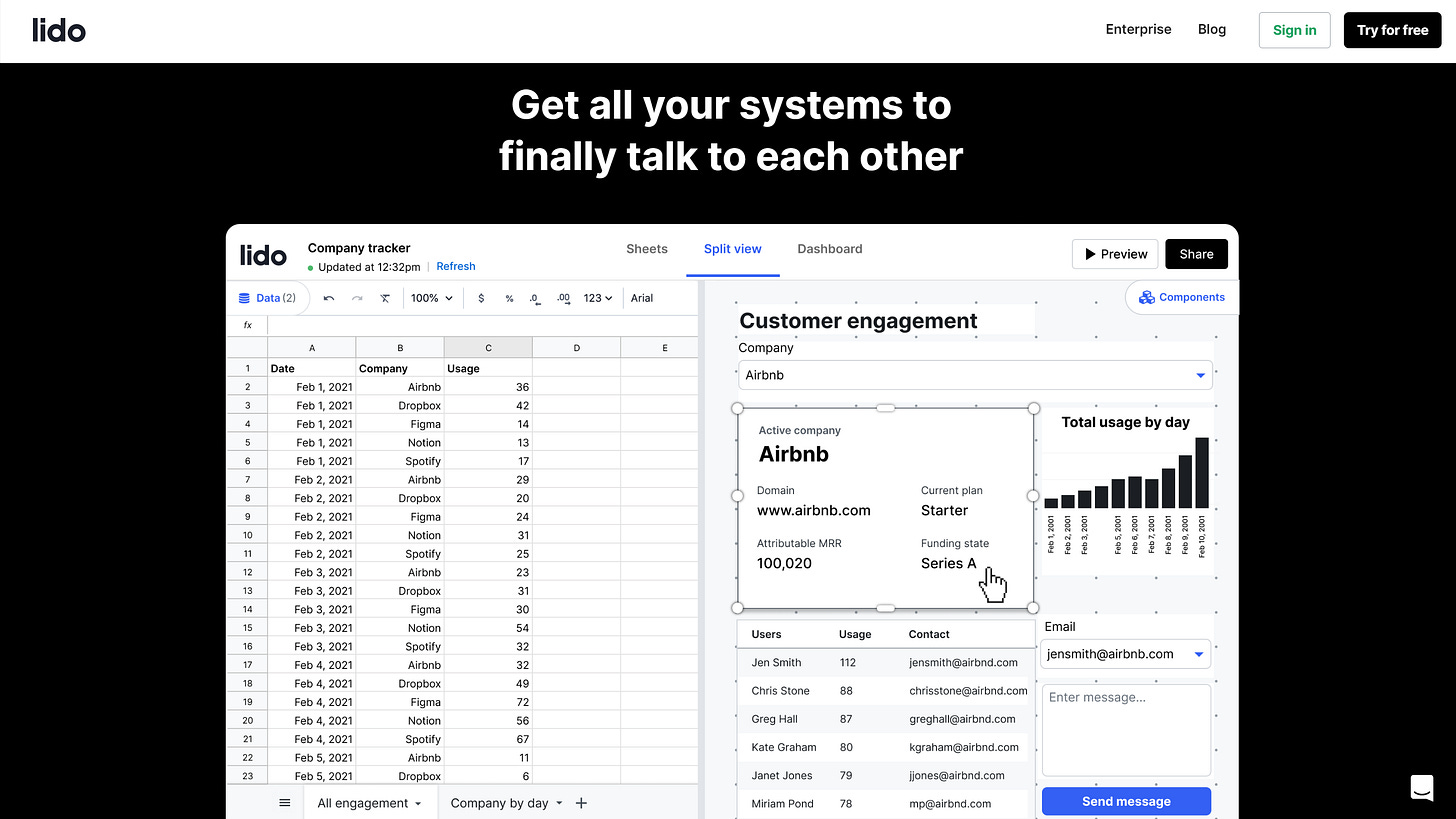The width and height of the screenshot is (1456, 819).
Task: Click the Sign in button
Action: (1294, 30)
